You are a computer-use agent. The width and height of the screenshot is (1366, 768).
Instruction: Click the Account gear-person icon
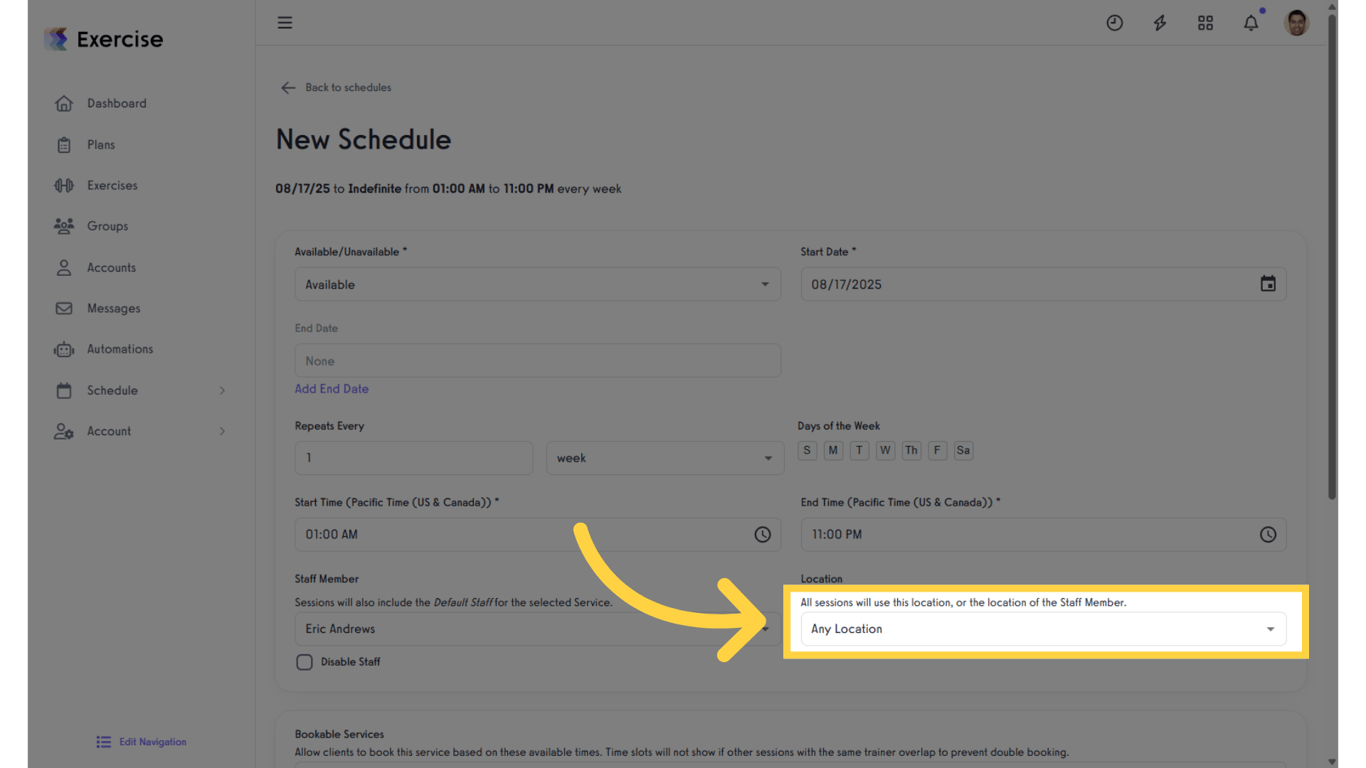coord(64,432)
